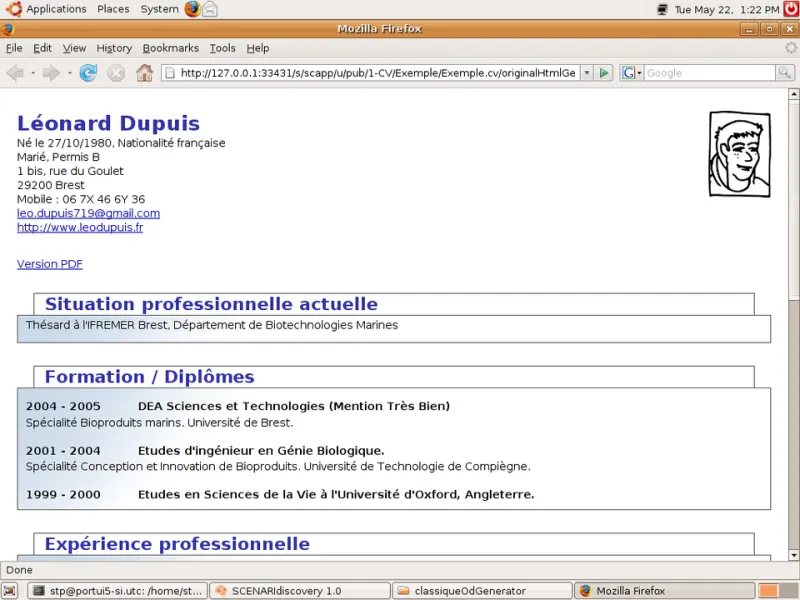The image size is (800, 600).
Task: Launch Firefox from the top panel icon
Action: click(192, 9)
